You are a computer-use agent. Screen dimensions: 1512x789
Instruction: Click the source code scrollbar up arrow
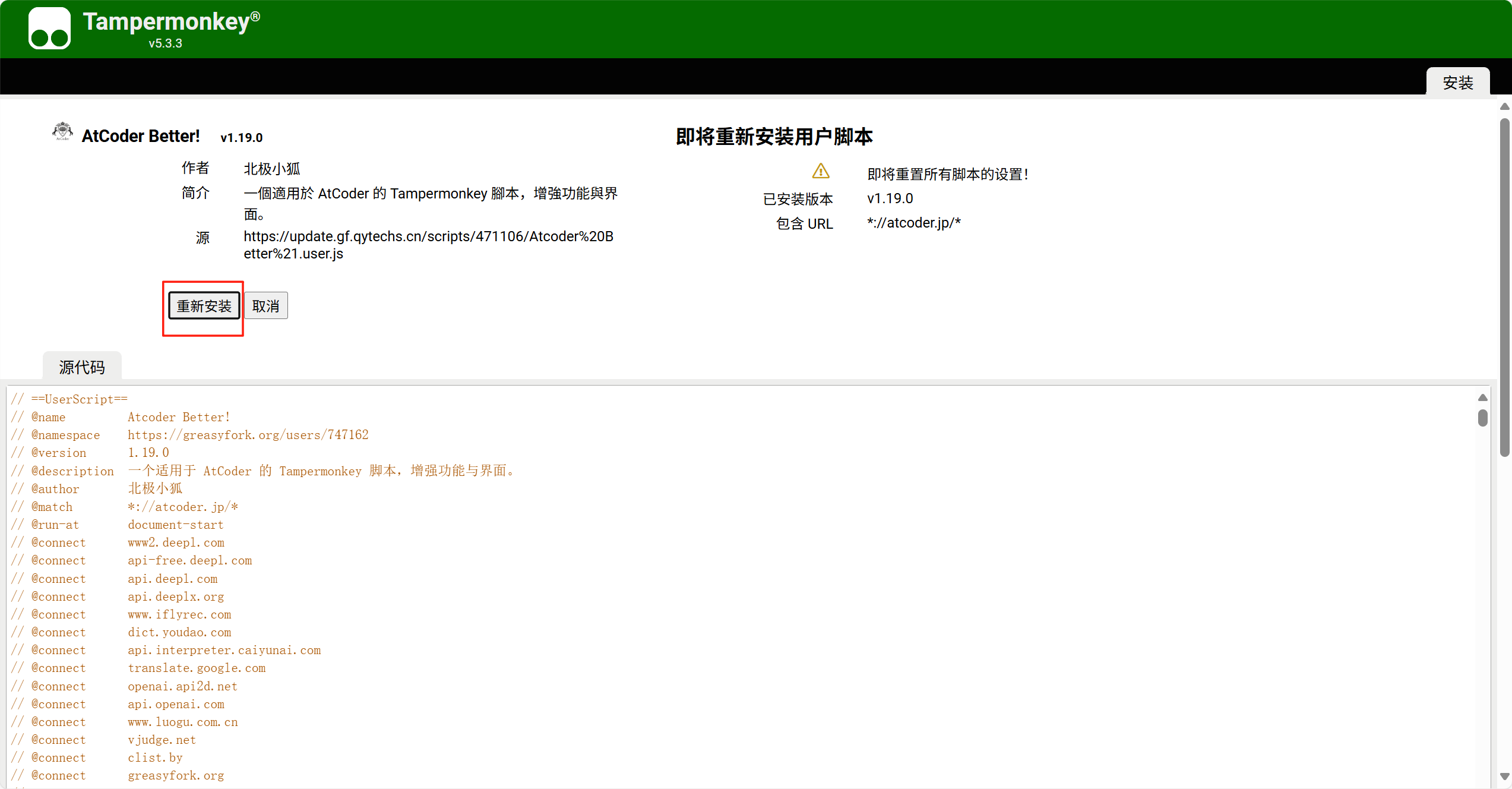click(x=1482, y=397)
